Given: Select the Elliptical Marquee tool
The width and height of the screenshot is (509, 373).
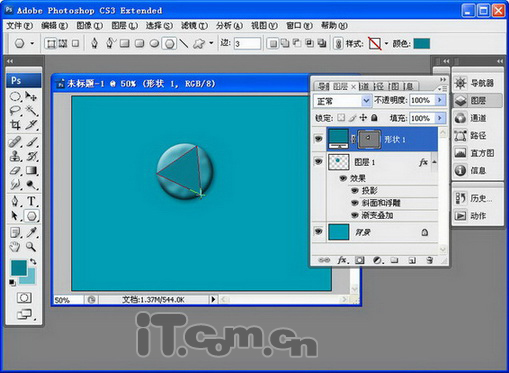Looking at the screenshot, I should coord(15,97).
